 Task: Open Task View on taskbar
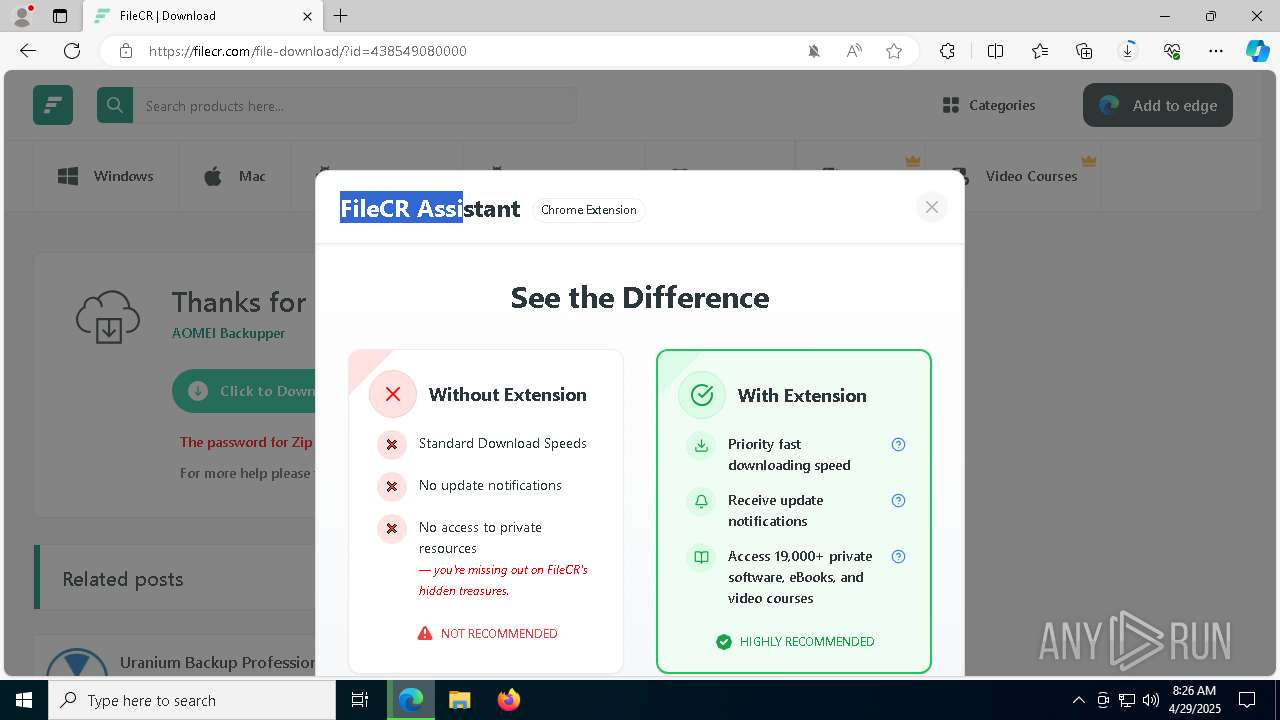tap(360, 700)
